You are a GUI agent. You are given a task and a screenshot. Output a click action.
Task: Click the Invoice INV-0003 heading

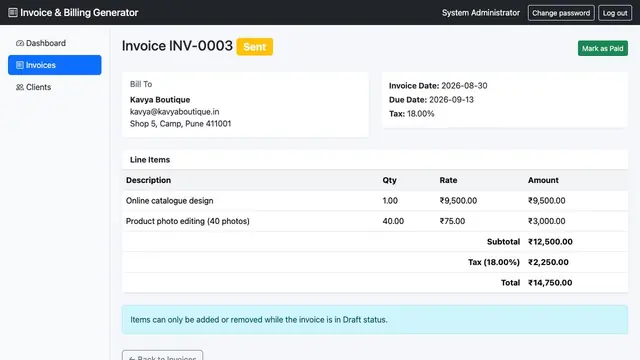point(177,46)
